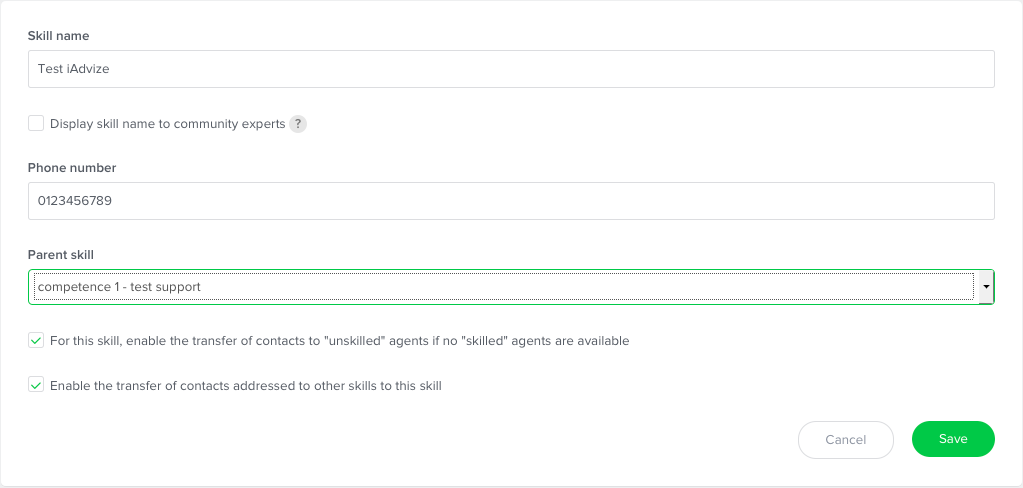Uncheck the transfer to "unskilled" agents checkbox
Viewport: 1023px width, 488px height.
pyautogui.click(x=36, y=340)
